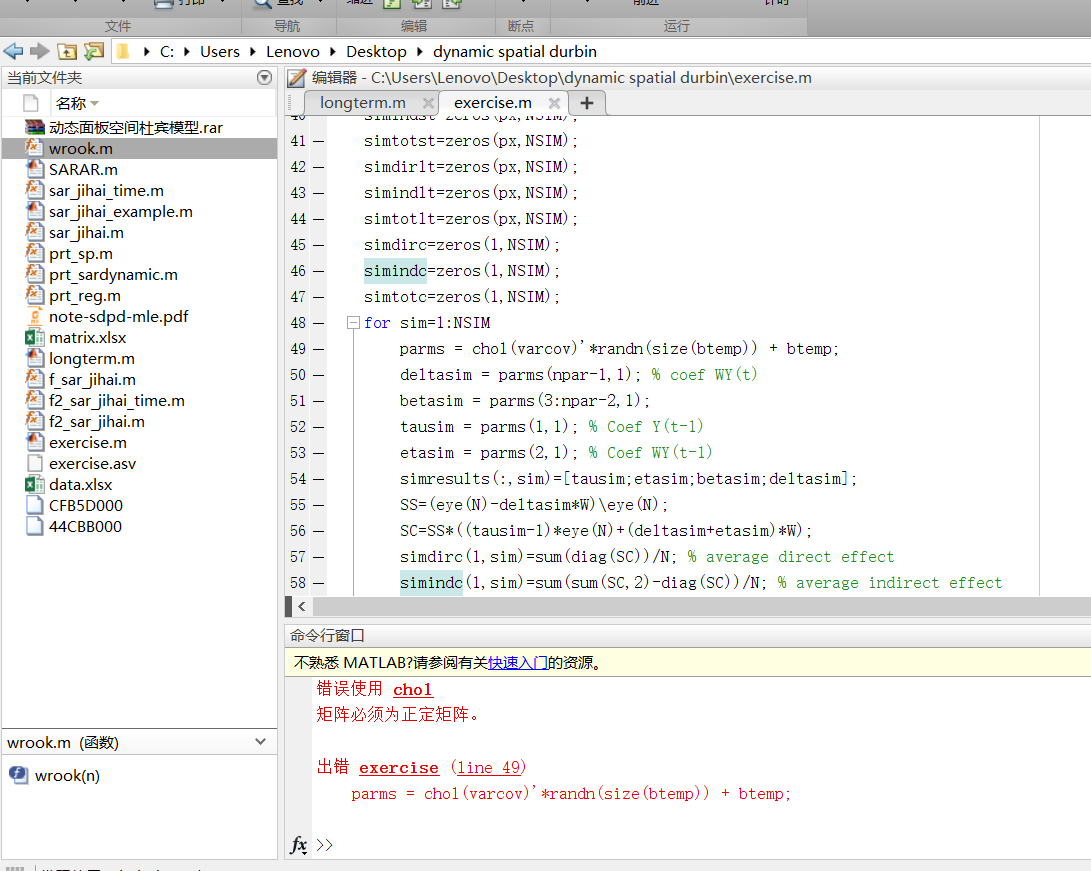Select data.xlsx in the file list
This screenshot has height=871, width=1091.
81,485
